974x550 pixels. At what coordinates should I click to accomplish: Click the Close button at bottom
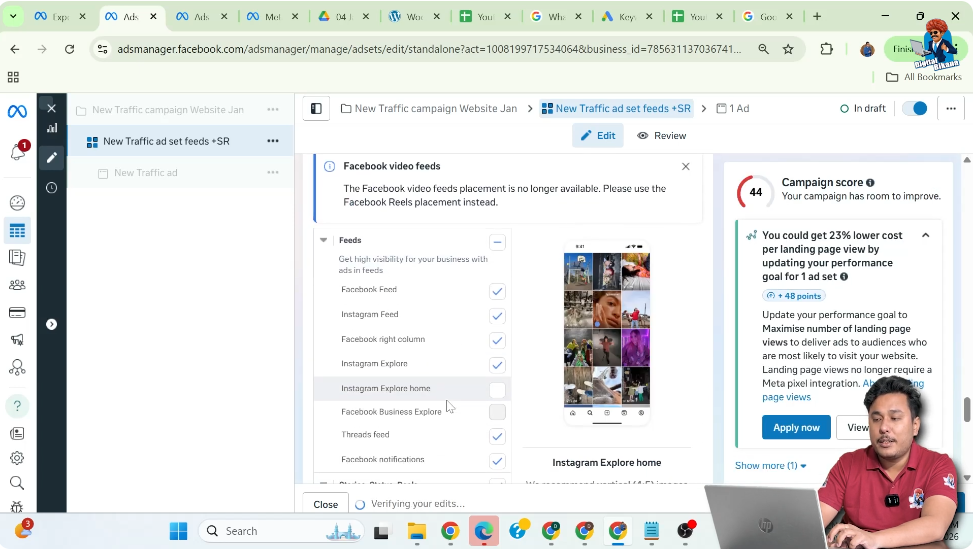[x=325, y=505]
